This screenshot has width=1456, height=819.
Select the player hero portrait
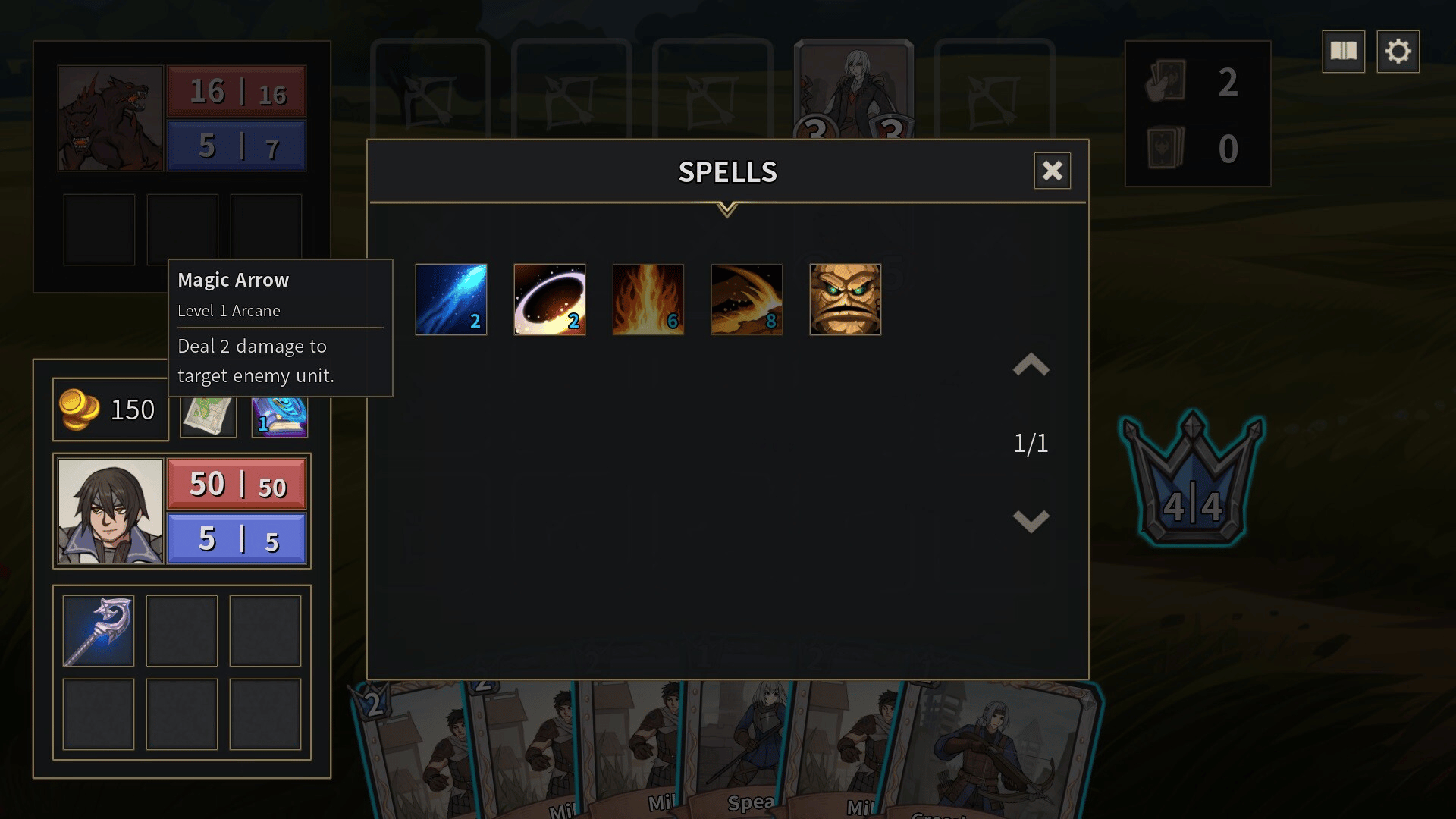(111, 510)
